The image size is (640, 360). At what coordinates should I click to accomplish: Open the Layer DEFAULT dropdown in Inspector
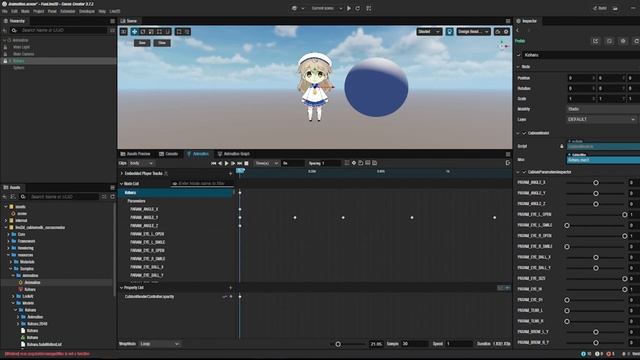[601, 120]
